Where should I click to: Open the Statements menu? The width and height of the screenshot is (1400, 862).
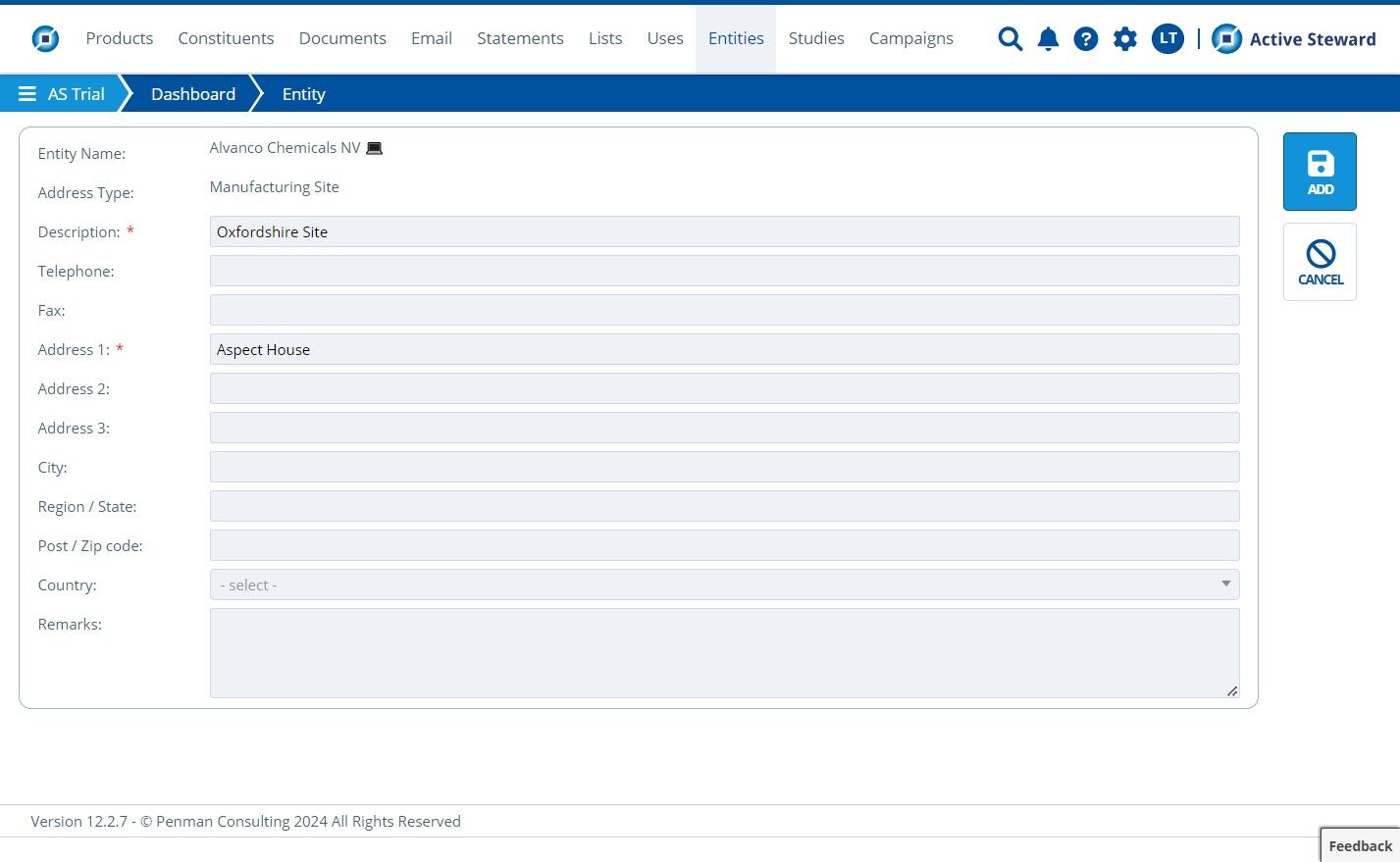[520, 38]
